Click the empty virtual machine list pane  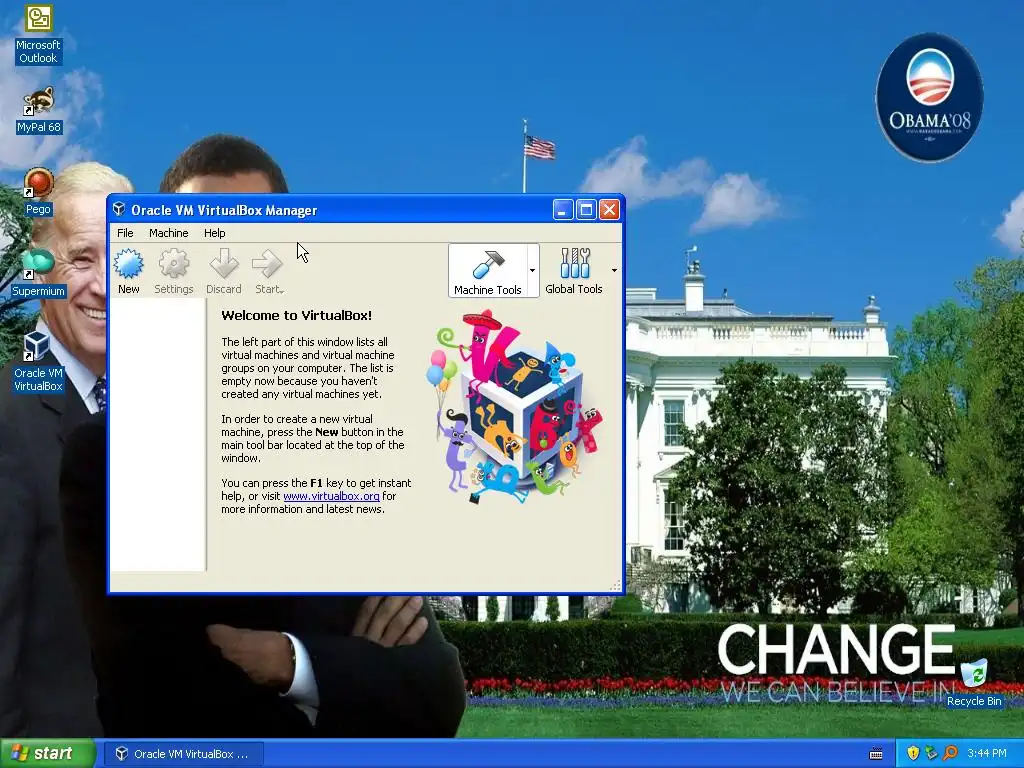coord(158,435)
